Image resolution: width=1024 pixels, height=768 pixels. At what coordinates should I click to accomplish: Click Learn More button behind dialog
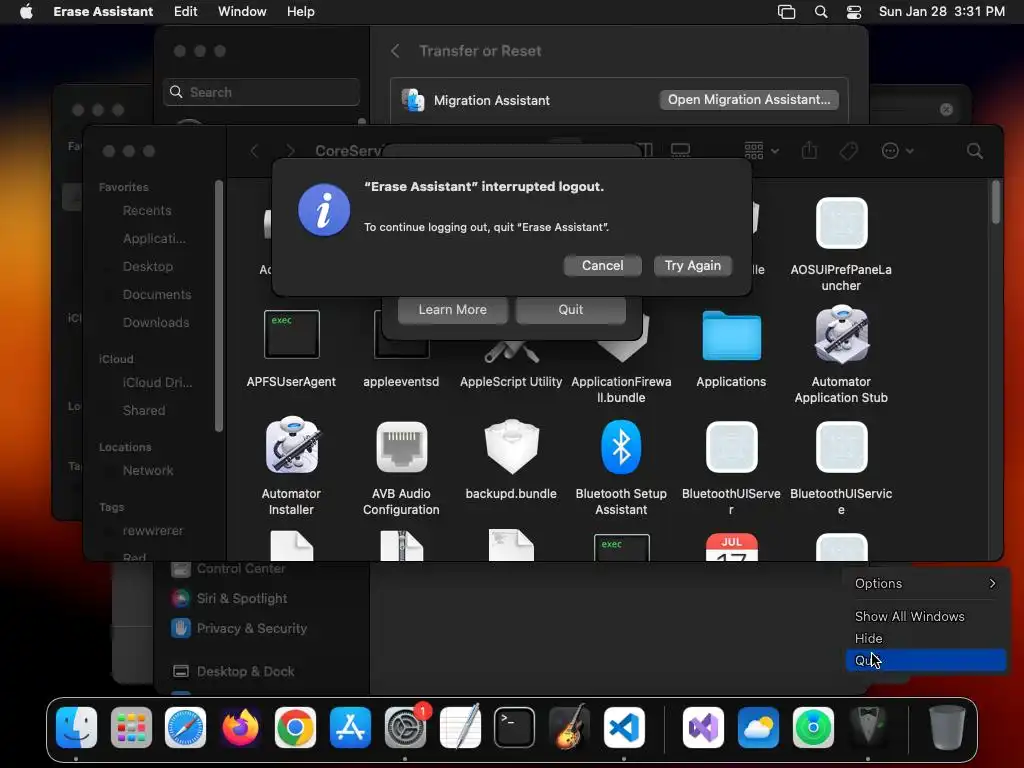(x=453, y=310)
